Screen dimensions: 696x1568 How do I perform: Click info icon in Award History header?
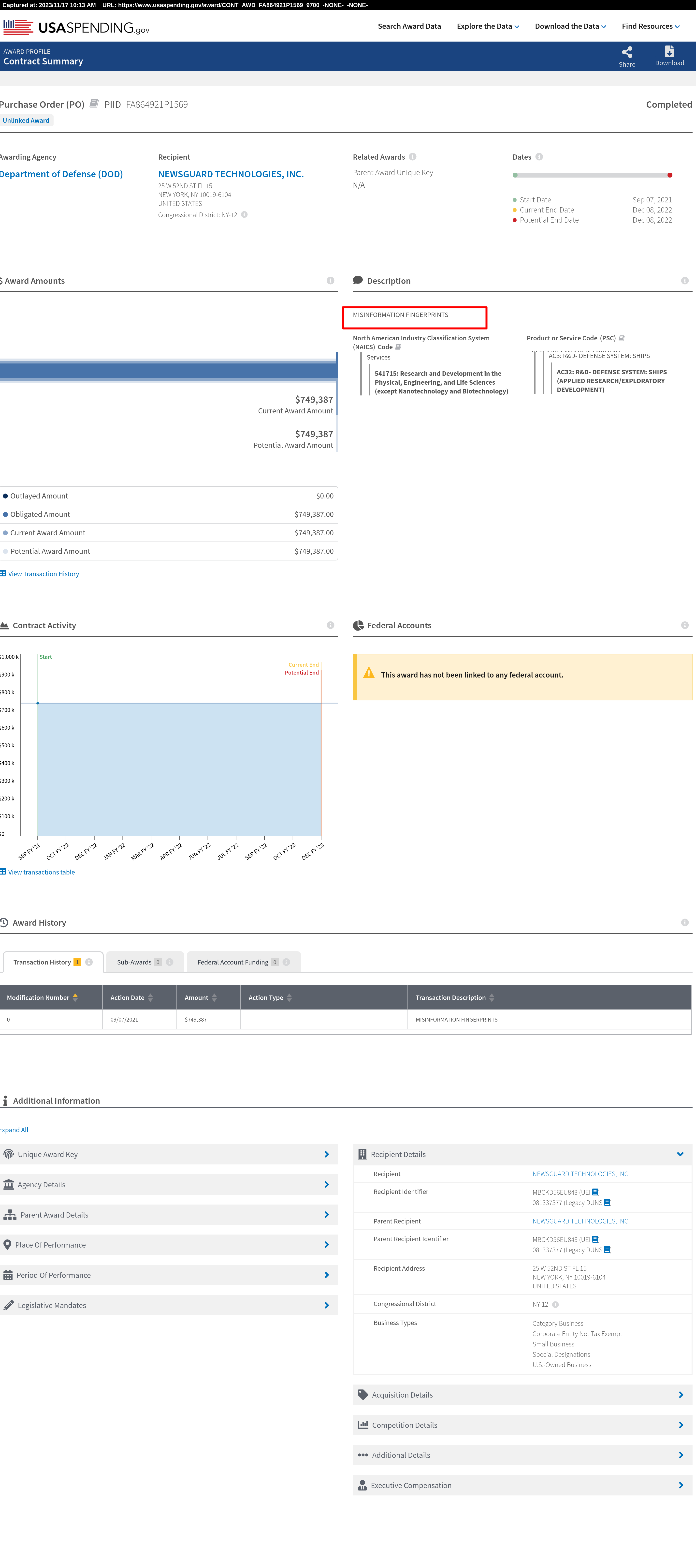point(684,923)
